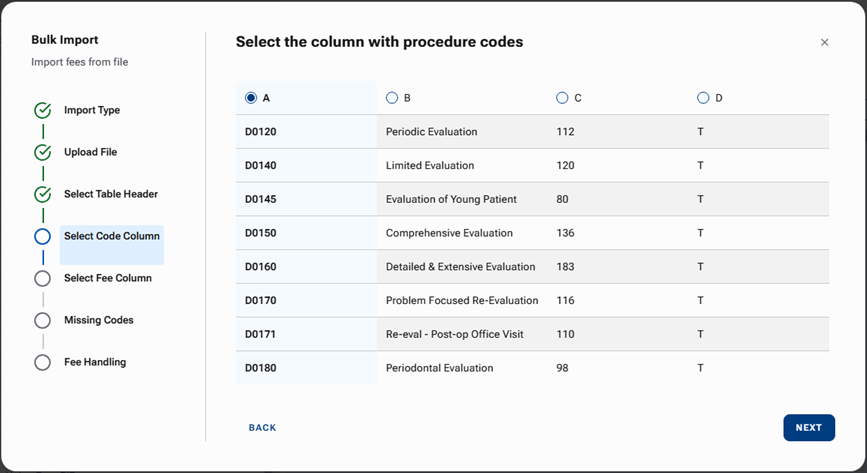Click the completed checkmark for Upload File
867x473 pixels.
point(42,152)
